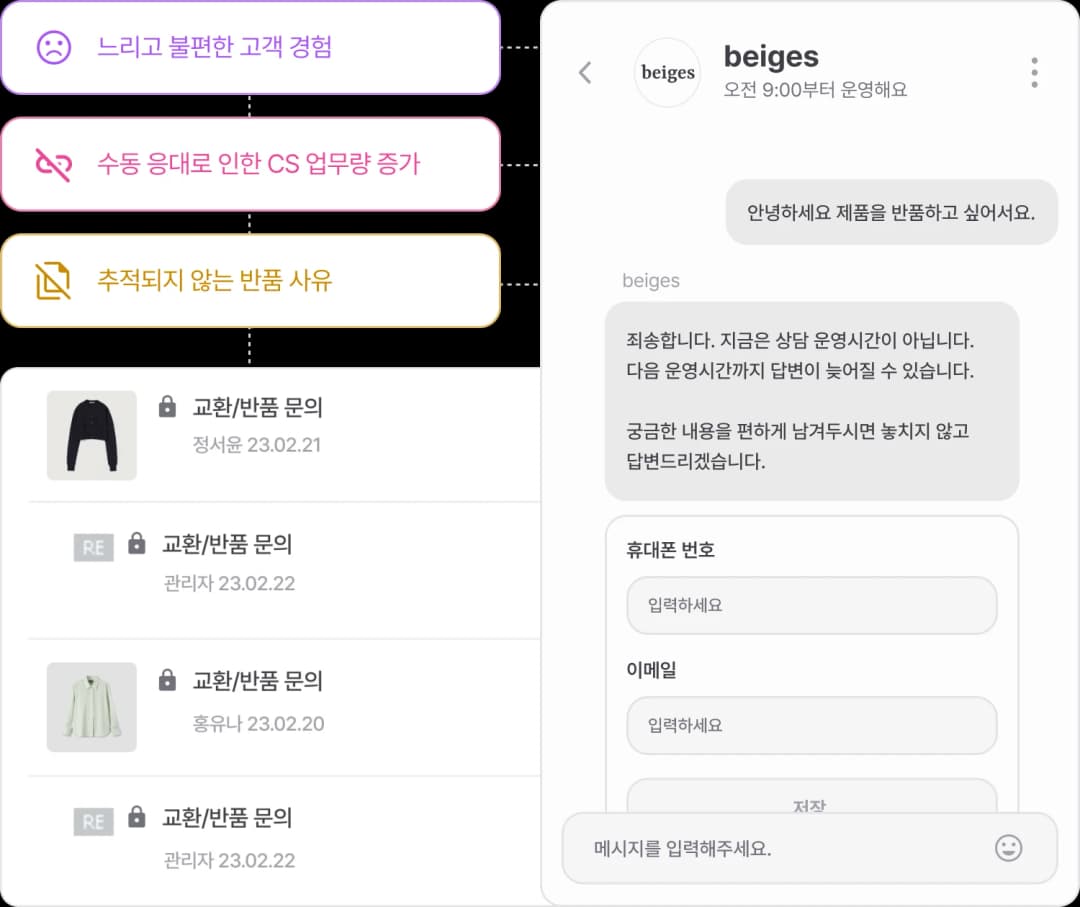This screenshot has width=1080, height=907.
Task: Open the three-dot chat options menu
Action: [1034, 72]
